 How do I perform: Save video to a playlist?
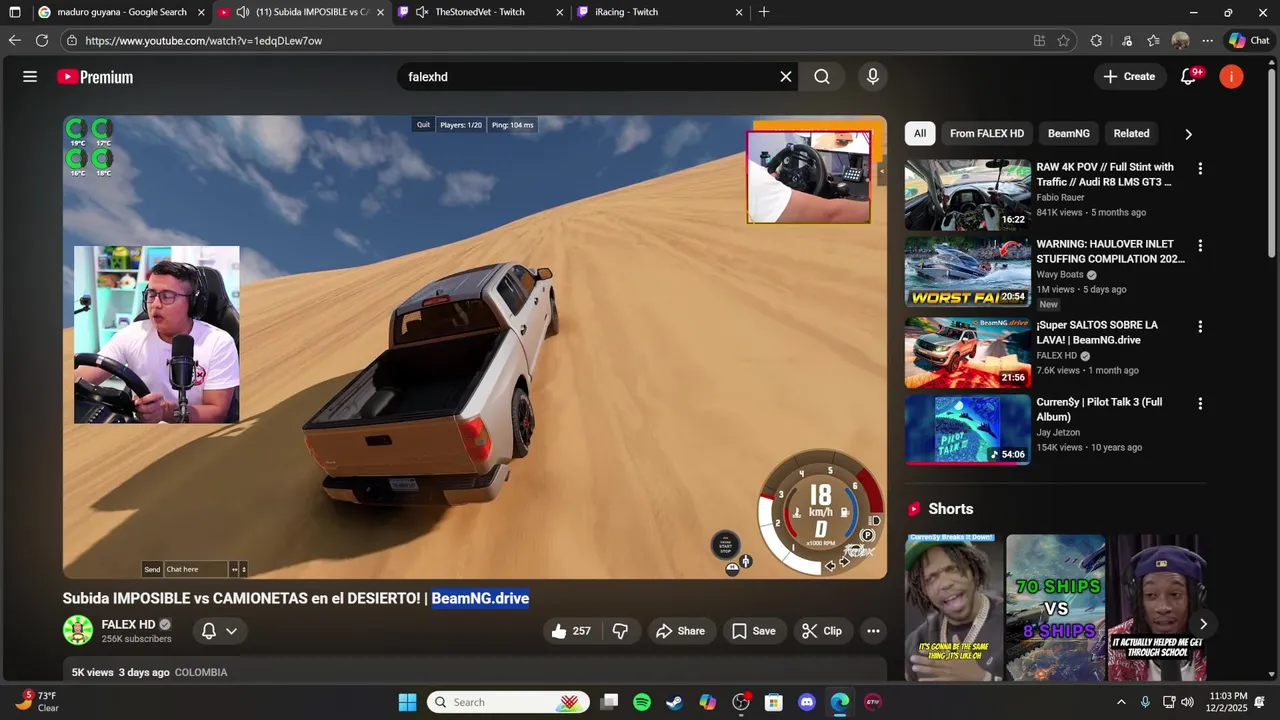pos(754,631)
